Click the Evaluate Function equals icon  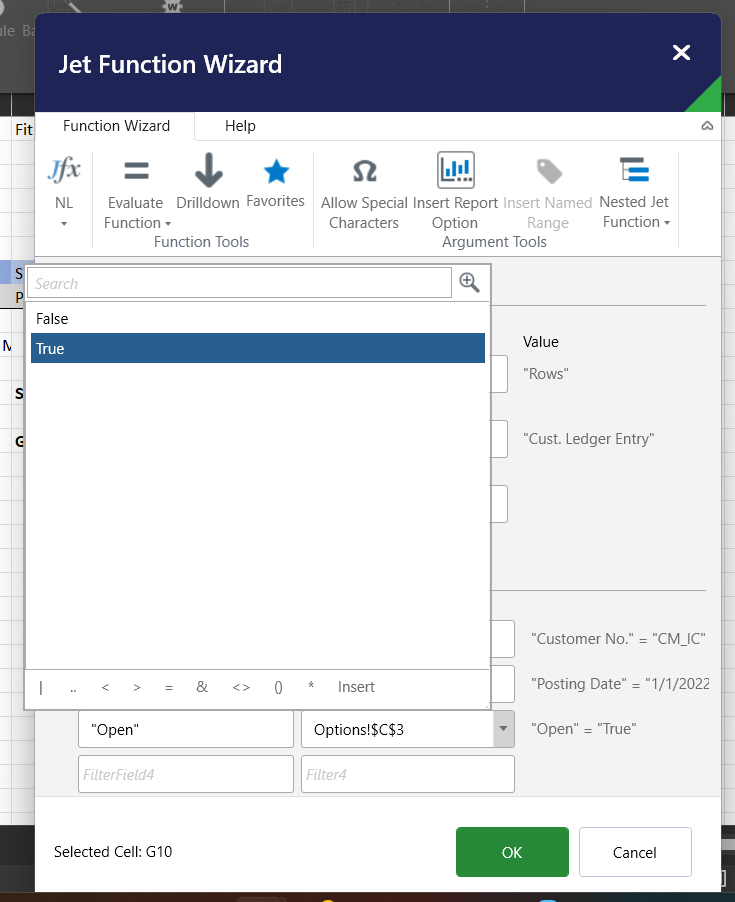(136, 171)
